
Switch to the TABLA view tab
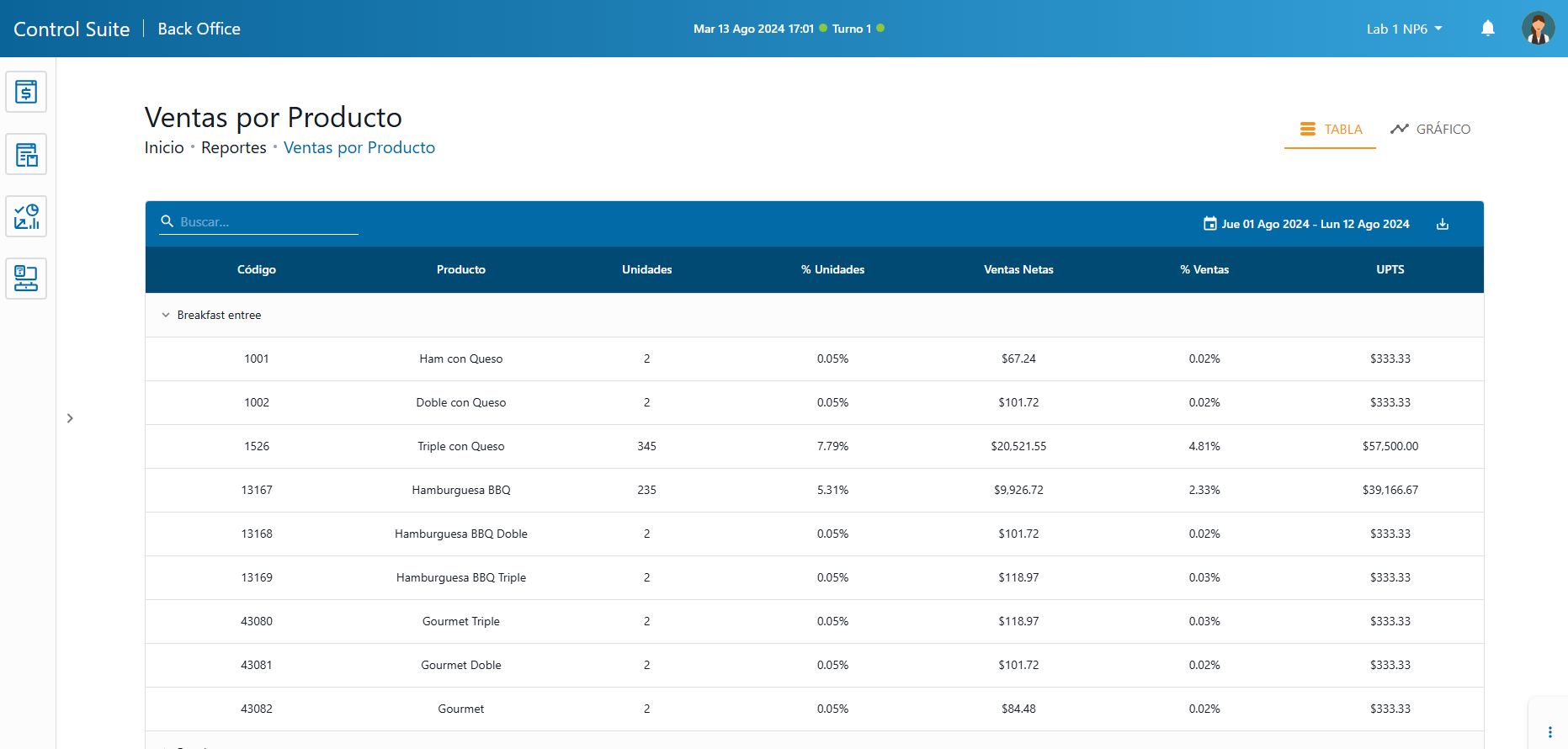1330,130
